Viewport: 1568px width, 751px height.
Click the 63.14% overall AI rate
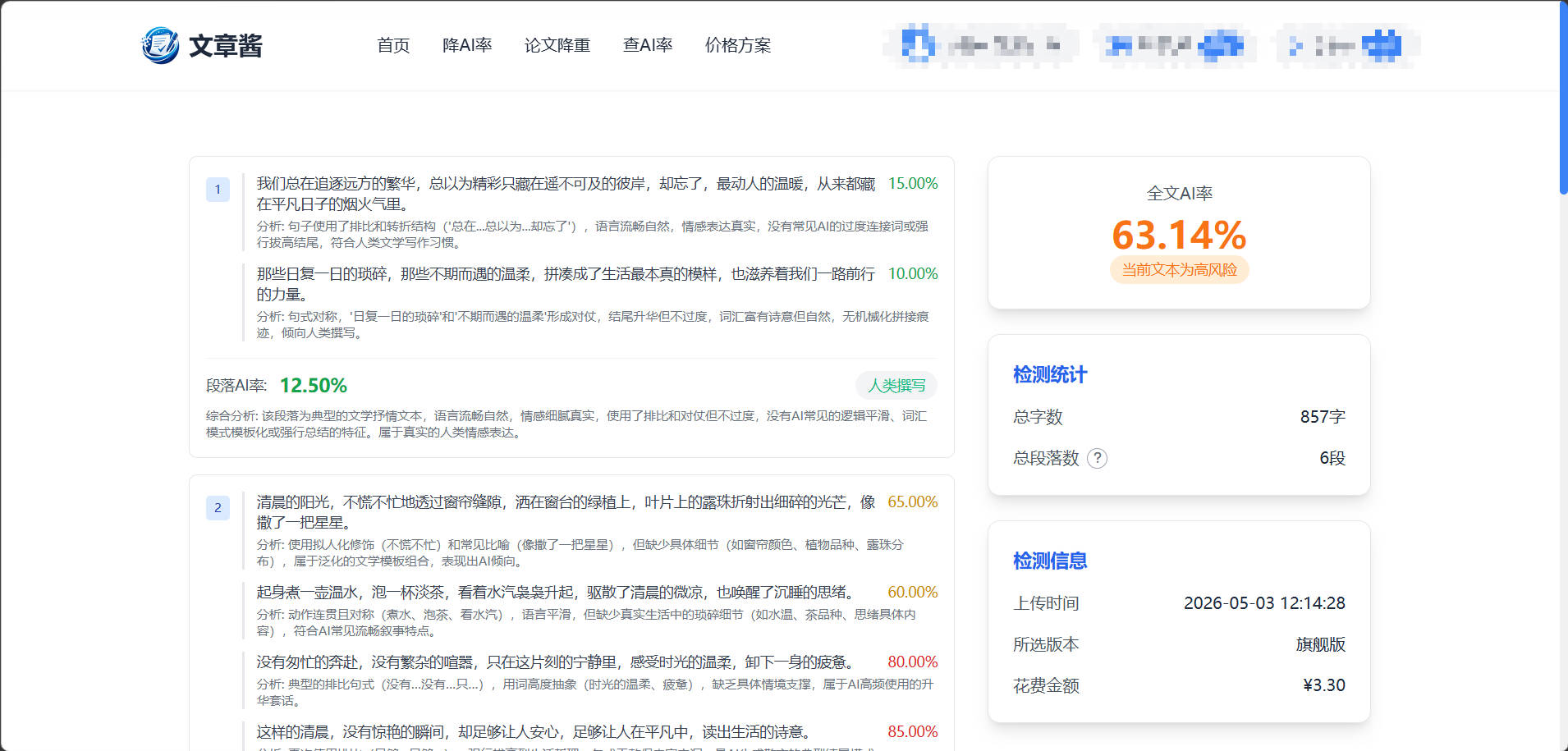(x=1179, y=235)
